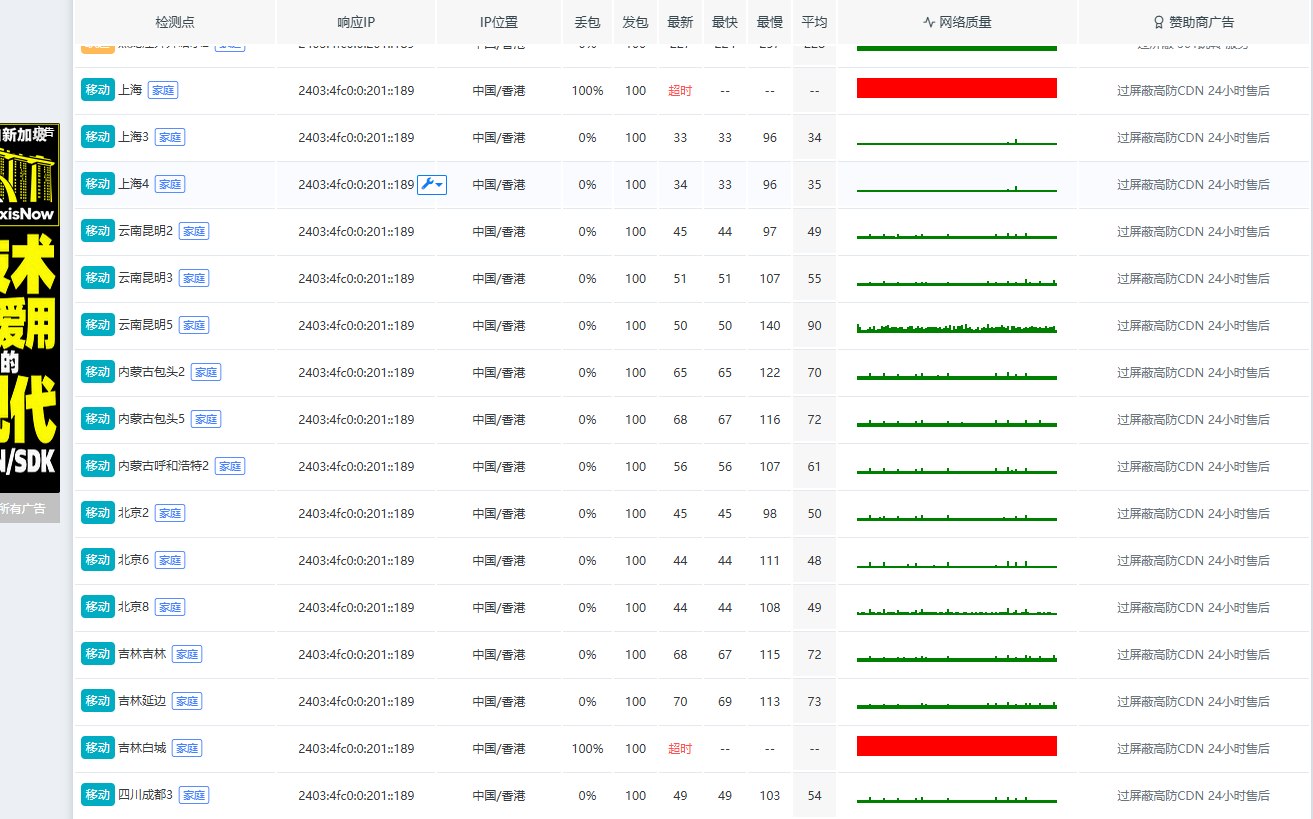This screenshot has height=819, width=1313.
Task: Click the 网络质量 pulse icon in the header
Action: tap(929, 21)
